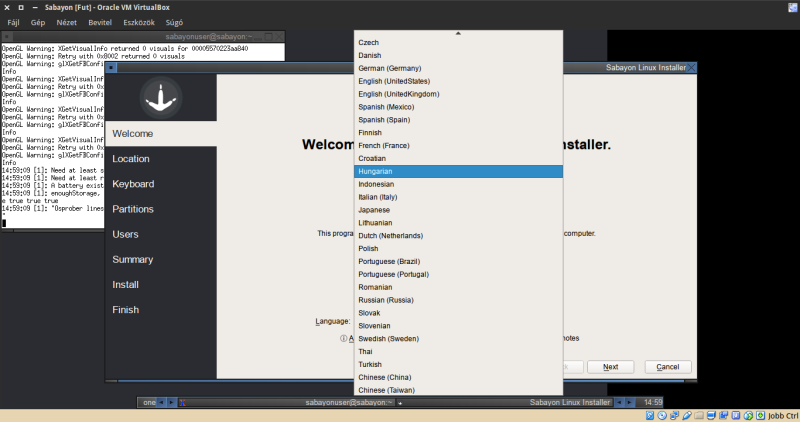The image size is (800, 422).
Task: Click the shared folders status icon
Action: point(699,415)
